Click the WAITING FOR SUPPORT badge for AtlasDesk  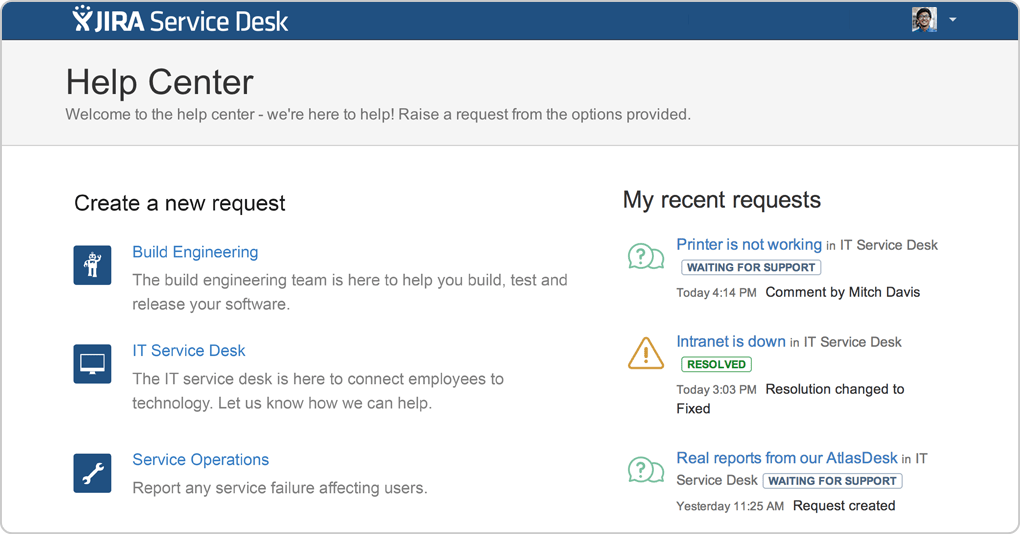pos(832,481)
